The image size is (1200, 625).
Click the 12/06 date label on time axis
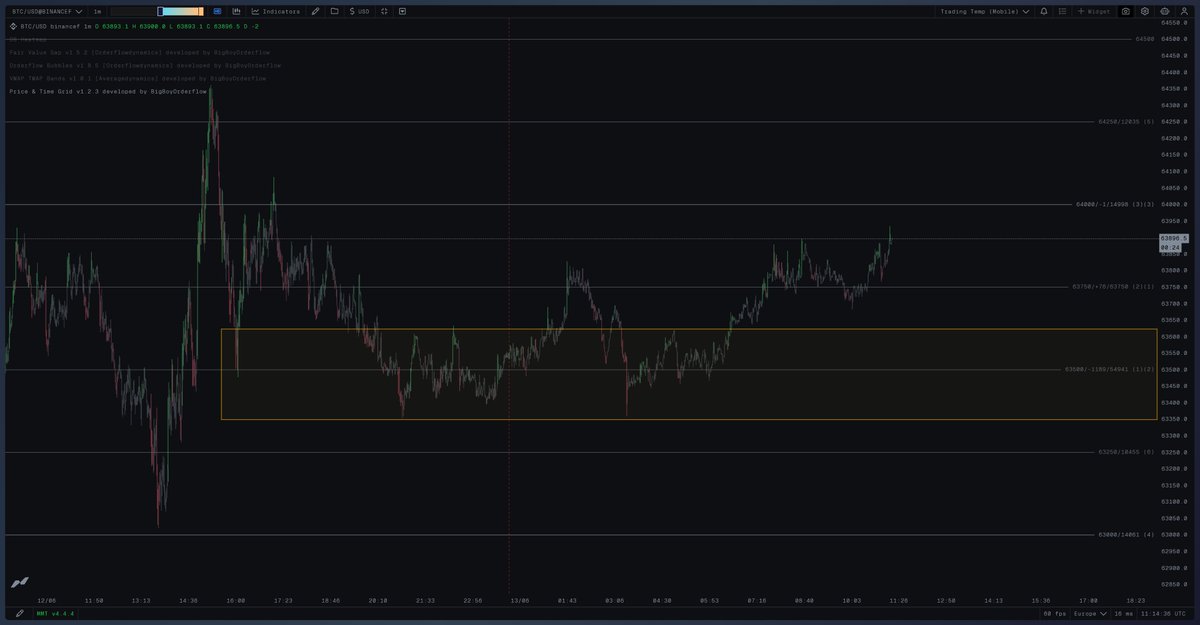(x=47, y=600)
